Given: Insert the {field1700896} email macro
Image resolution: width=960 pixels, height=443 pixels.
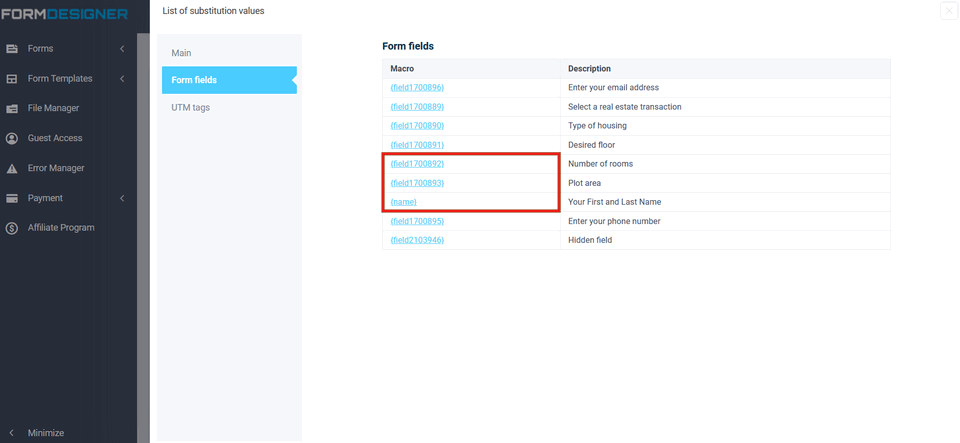Looking at the screenshot, I should 417,88.
